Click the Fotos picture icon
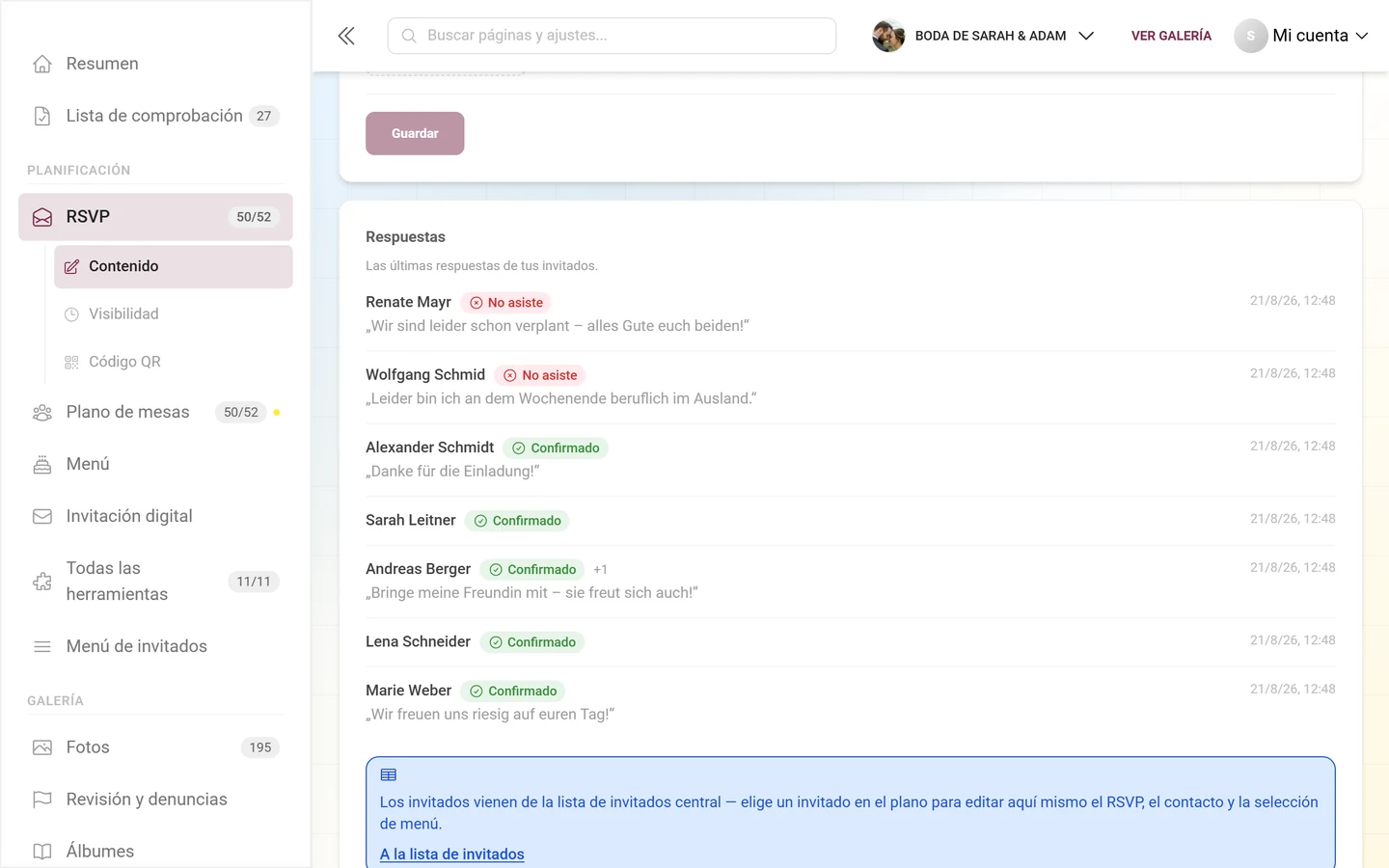The width and height of the screenshot is (1389, 868). coord(42,747)
